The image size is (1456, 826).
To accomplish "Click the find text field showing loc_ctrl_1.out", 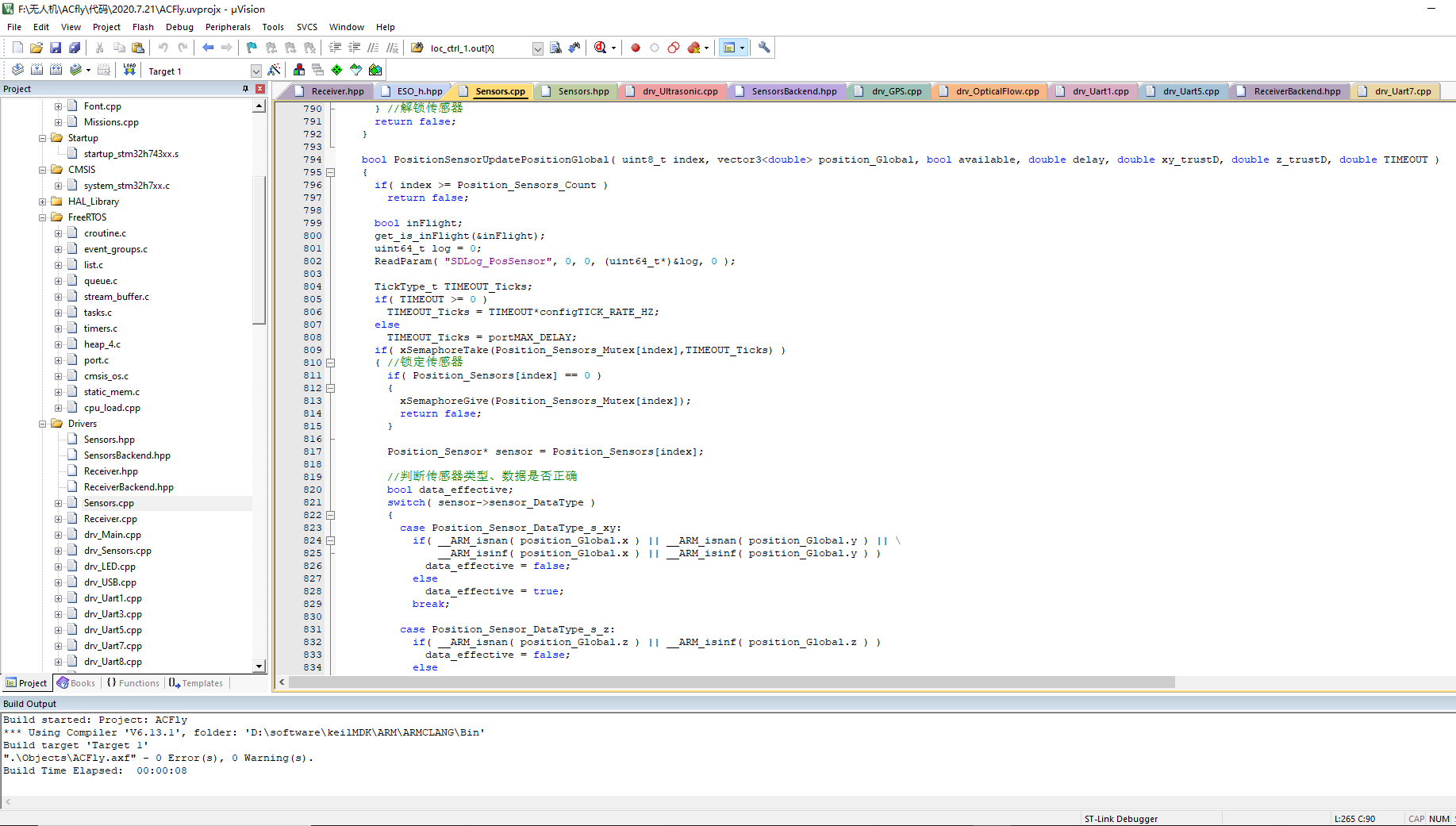I will (x=478, y=48).
